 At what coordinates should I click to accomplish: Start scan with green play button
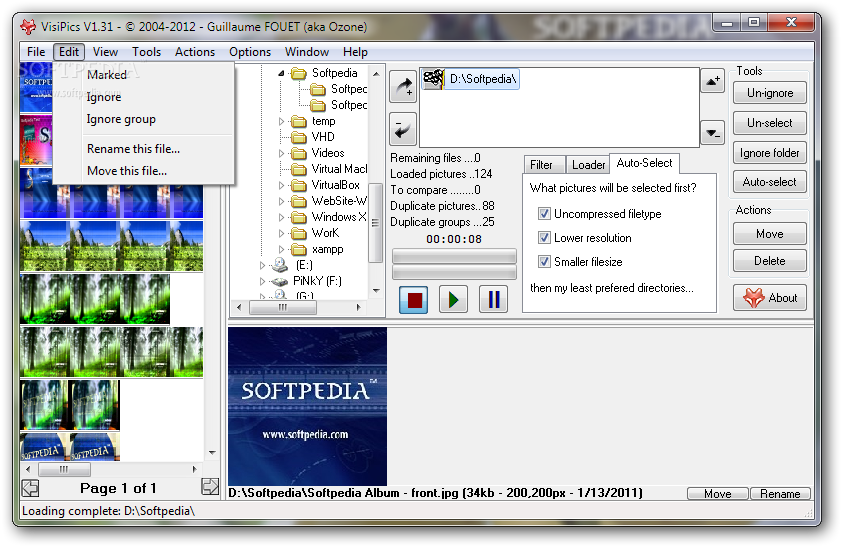[453, 300]
